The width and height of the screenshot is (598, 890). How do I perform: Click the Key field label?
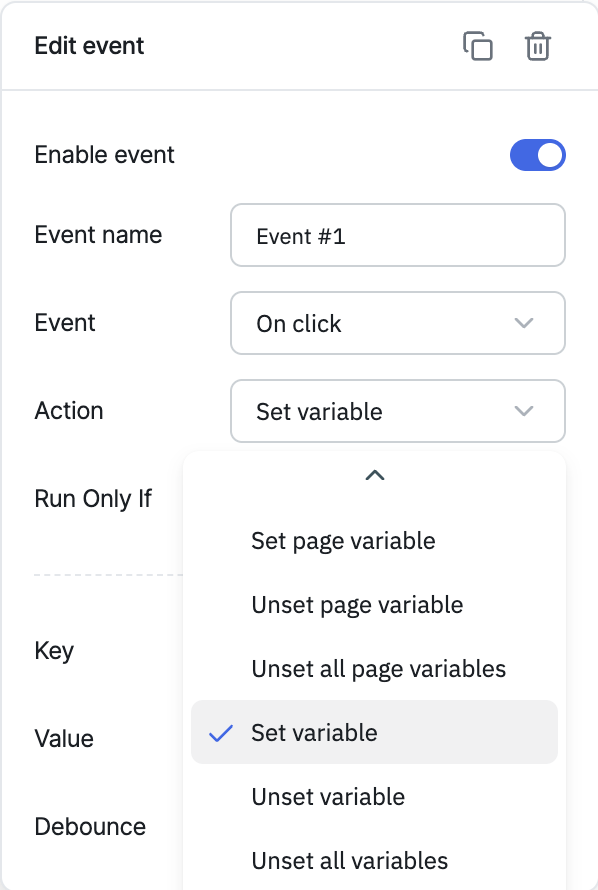[54, 651]
